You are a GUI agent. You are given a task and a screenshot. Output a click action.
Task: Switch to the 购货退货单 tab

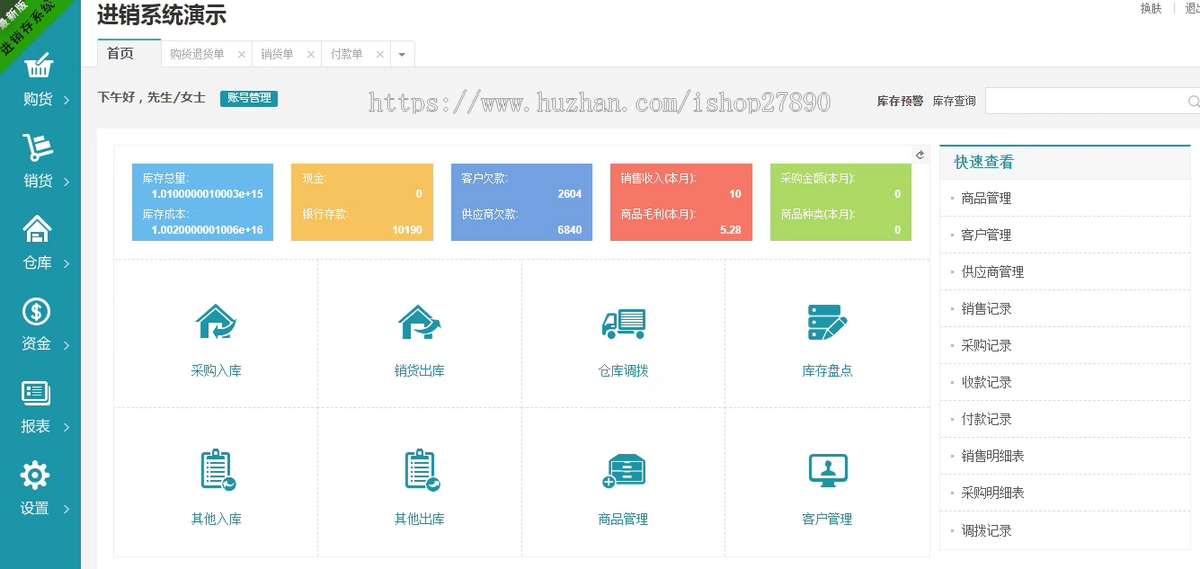click(196, 55)
